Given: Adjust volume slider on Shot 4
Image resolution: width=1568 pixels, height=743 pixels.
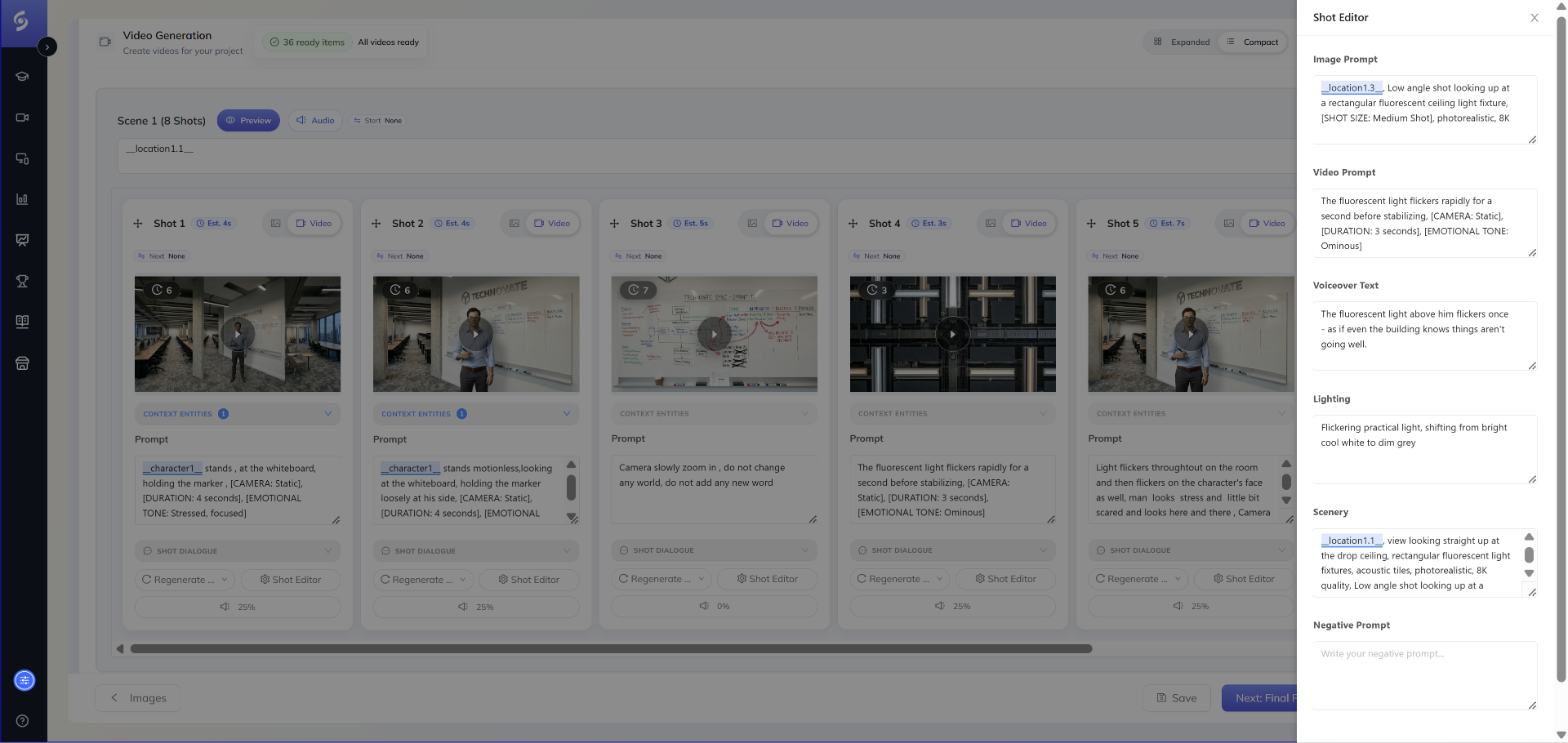Looking at the screenshot, I should tap(953, 606).
